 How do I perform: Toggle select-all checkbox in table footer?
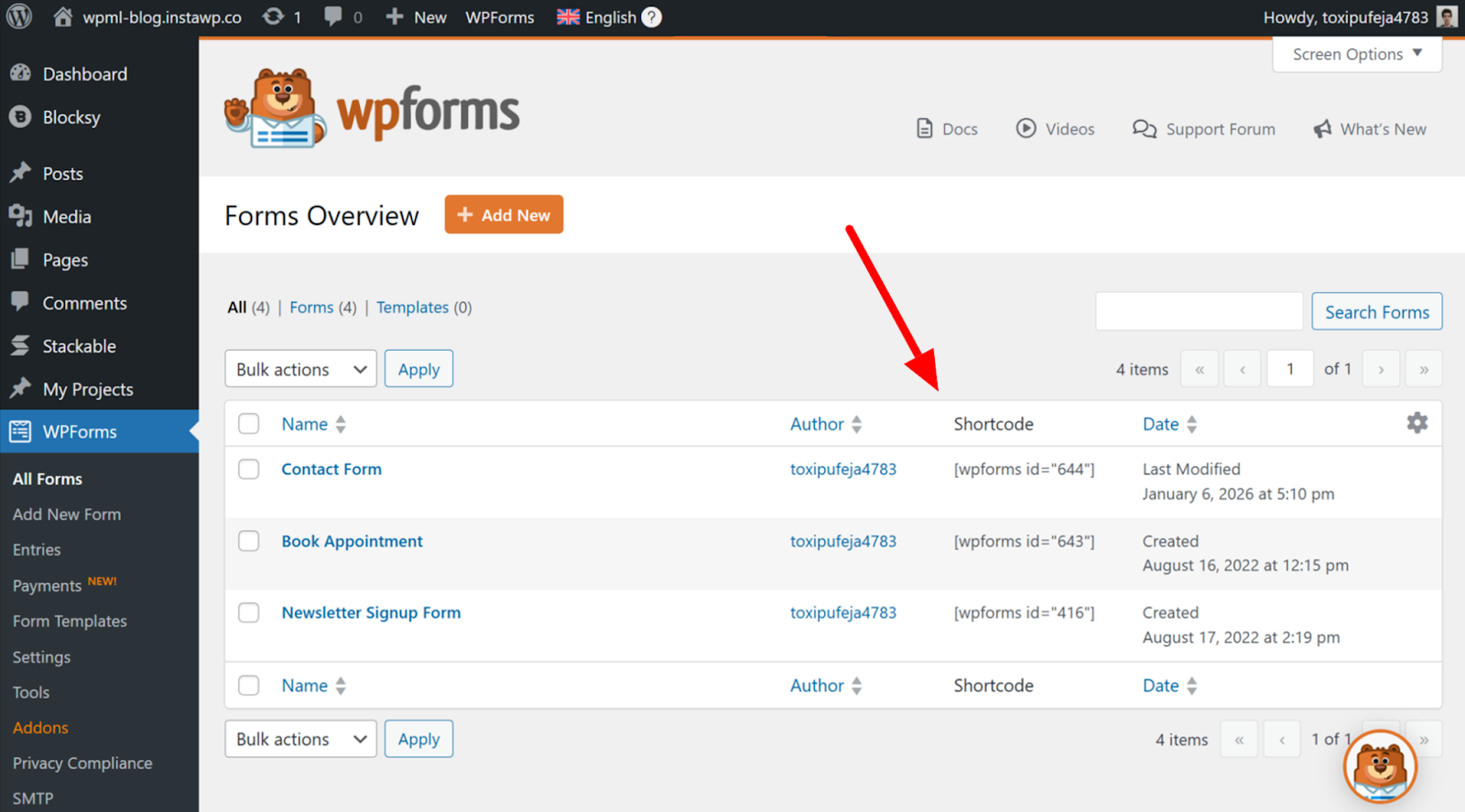249,686
